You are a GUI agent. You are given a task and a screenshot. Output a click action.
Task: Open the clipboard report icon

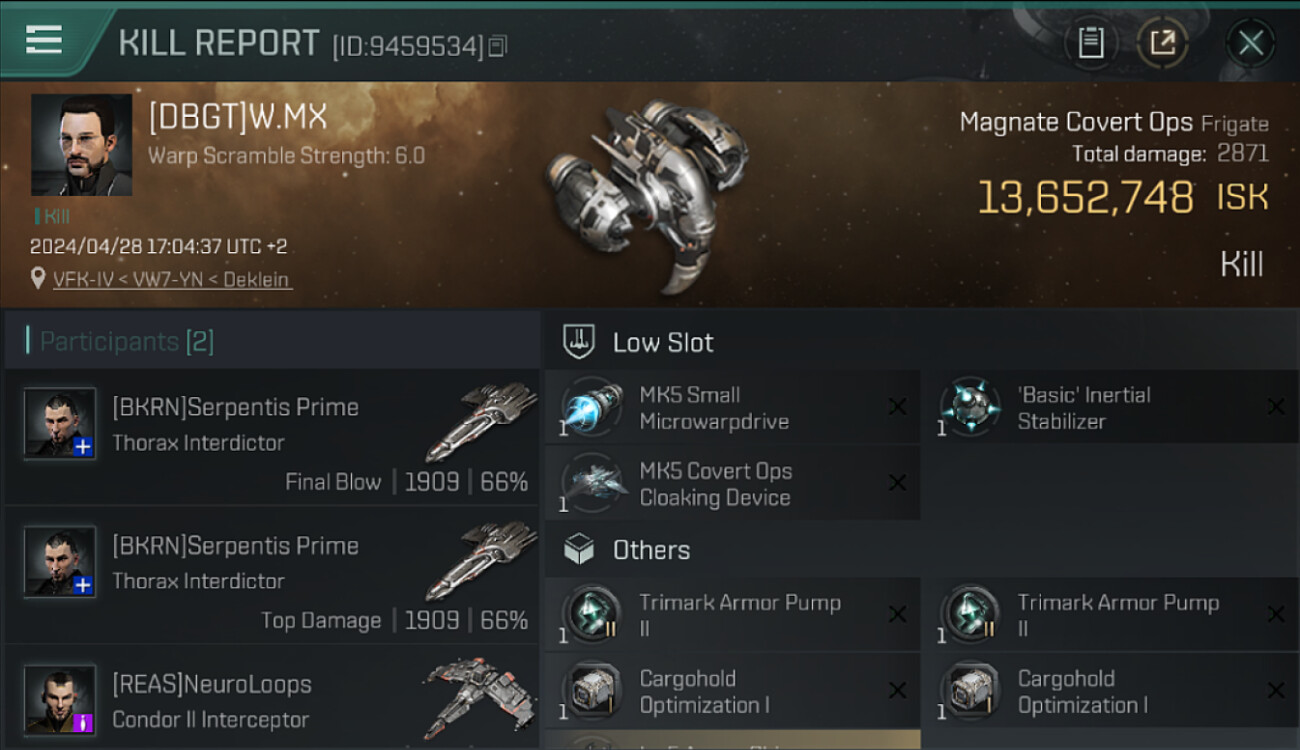tap(1091, 43)
